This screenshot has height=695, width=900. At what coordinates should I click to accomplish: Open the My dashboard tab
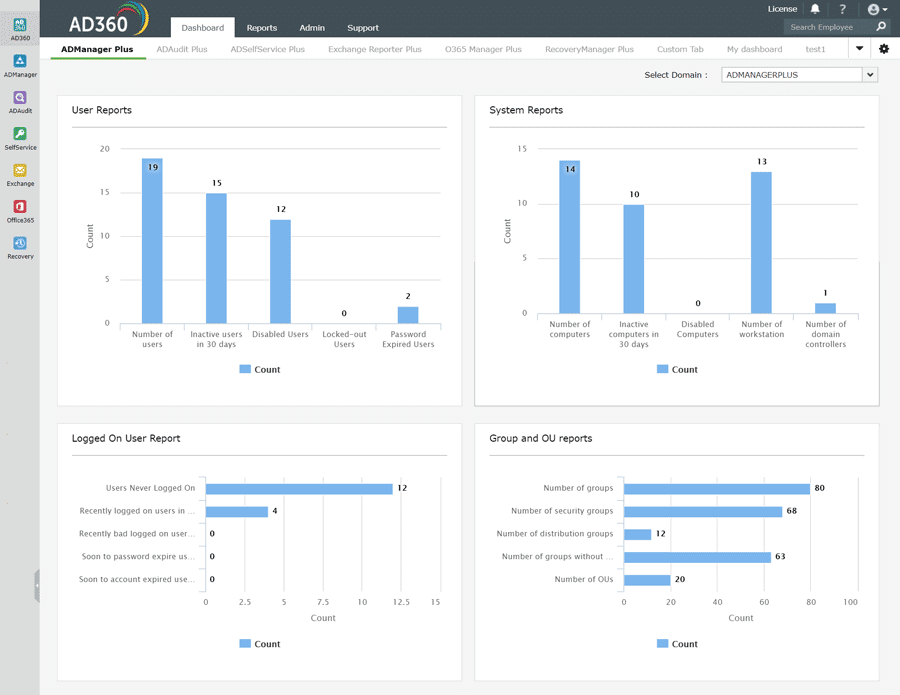point(754,49)
